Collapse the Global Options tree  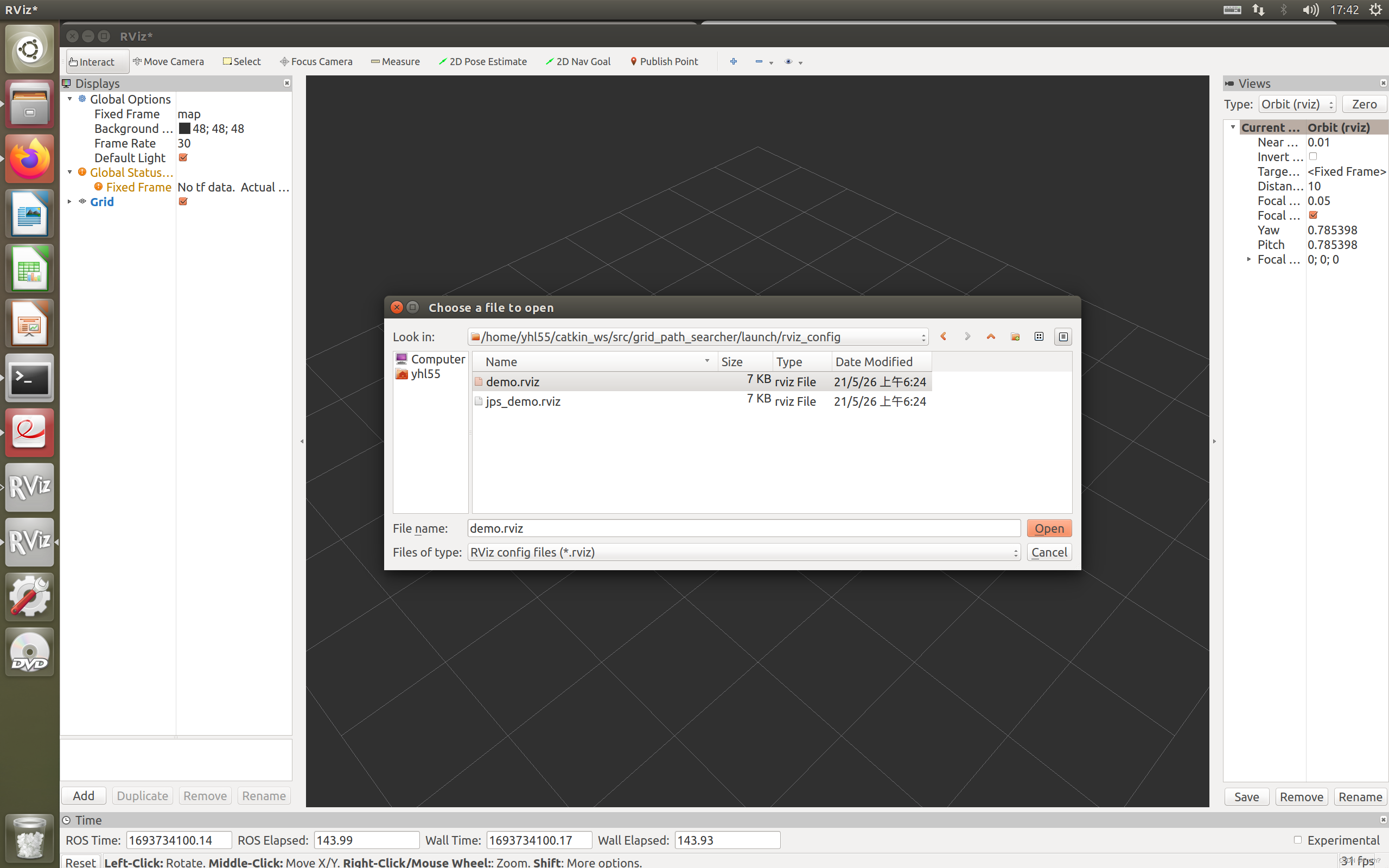pos(70,99)
